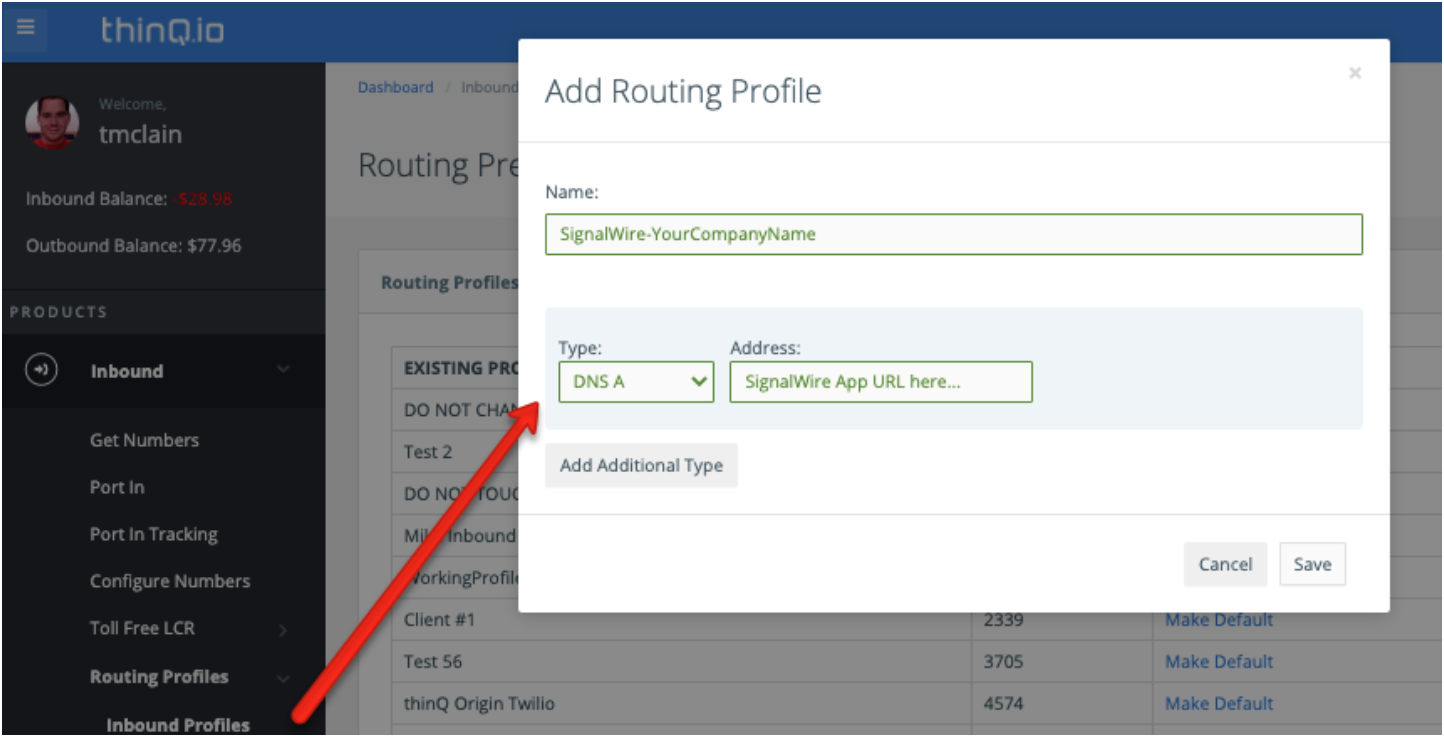Click the thinQ.io logo

pos(160,31)
